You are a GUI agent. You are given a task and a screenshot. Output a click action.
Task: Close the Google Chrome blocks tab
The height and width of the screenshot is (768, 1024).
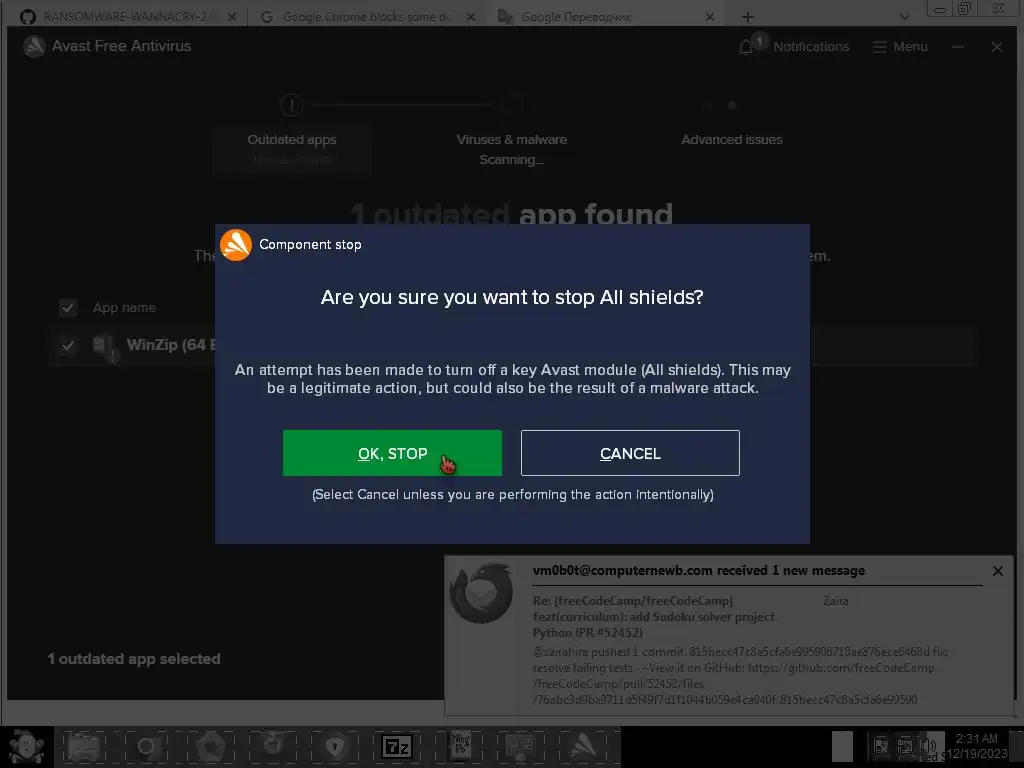click(471, 17)
